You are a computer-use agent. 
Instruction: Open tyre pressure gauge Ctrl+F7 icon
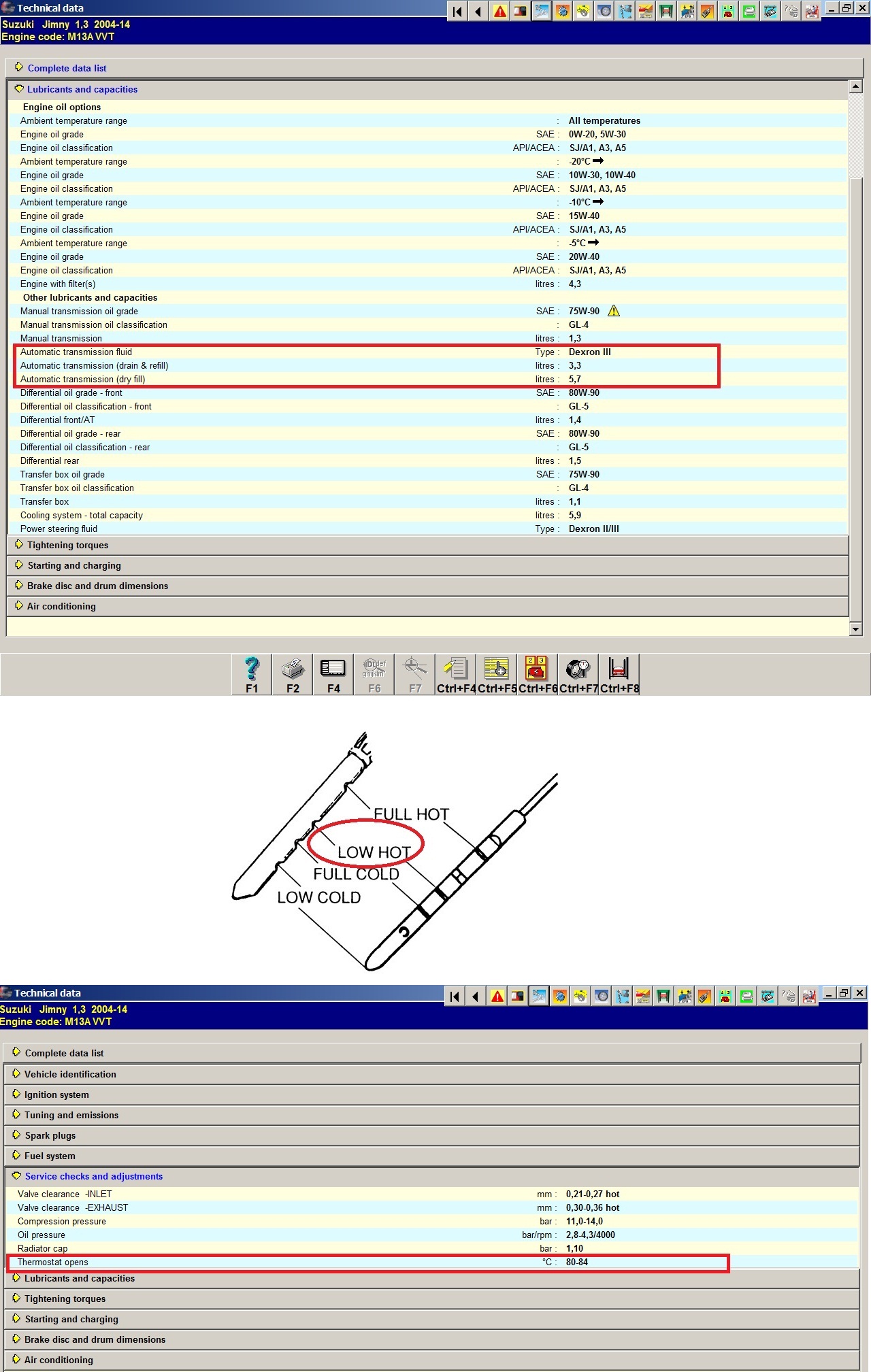[578, 673]
